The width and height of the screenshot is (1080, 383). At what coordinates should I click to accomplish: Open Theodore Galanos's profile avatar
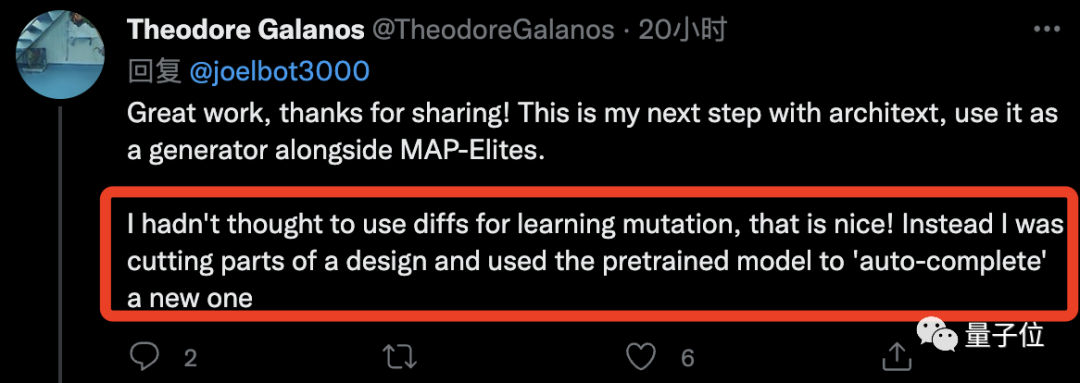pyautogui.click(x=61, y=55)
